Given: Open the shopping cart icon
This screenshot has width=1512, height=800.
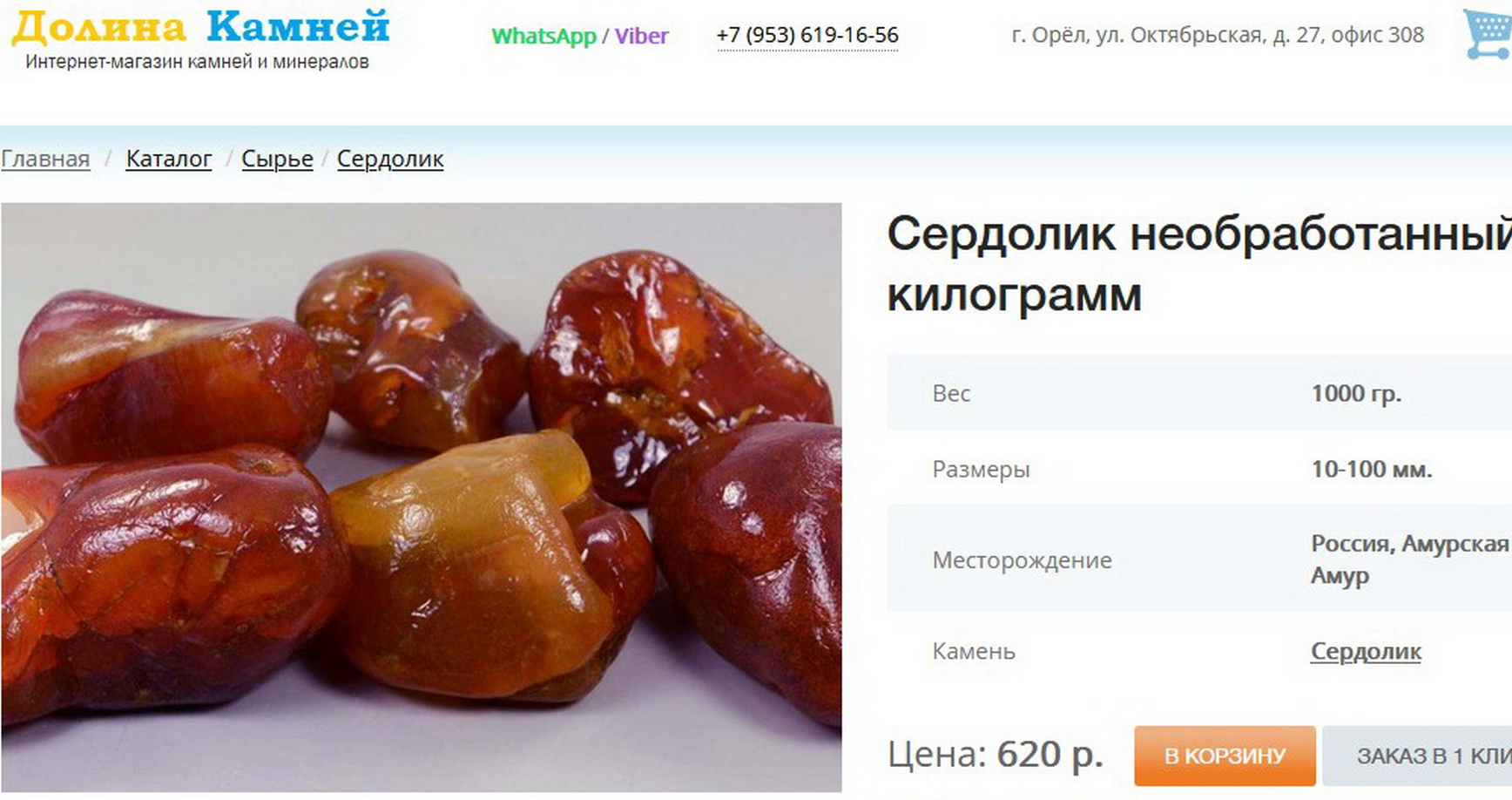Looking at the screenshot, I should pyautogui.click(x=1488, y=33).
